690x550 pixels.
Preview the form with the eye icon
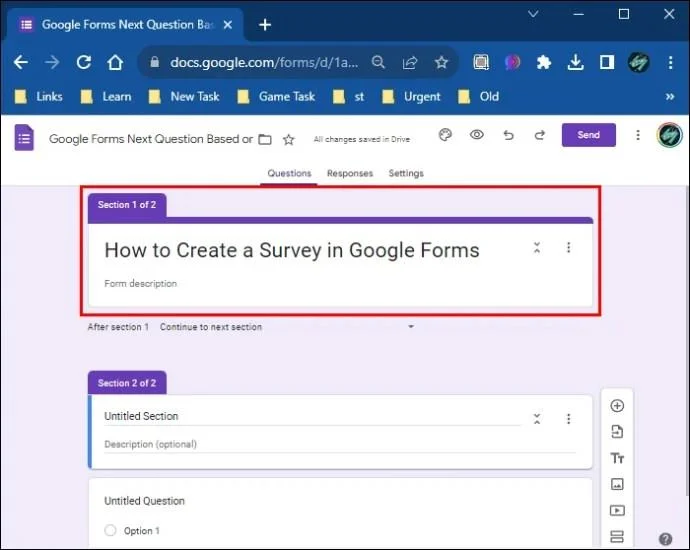click(477, 135)
